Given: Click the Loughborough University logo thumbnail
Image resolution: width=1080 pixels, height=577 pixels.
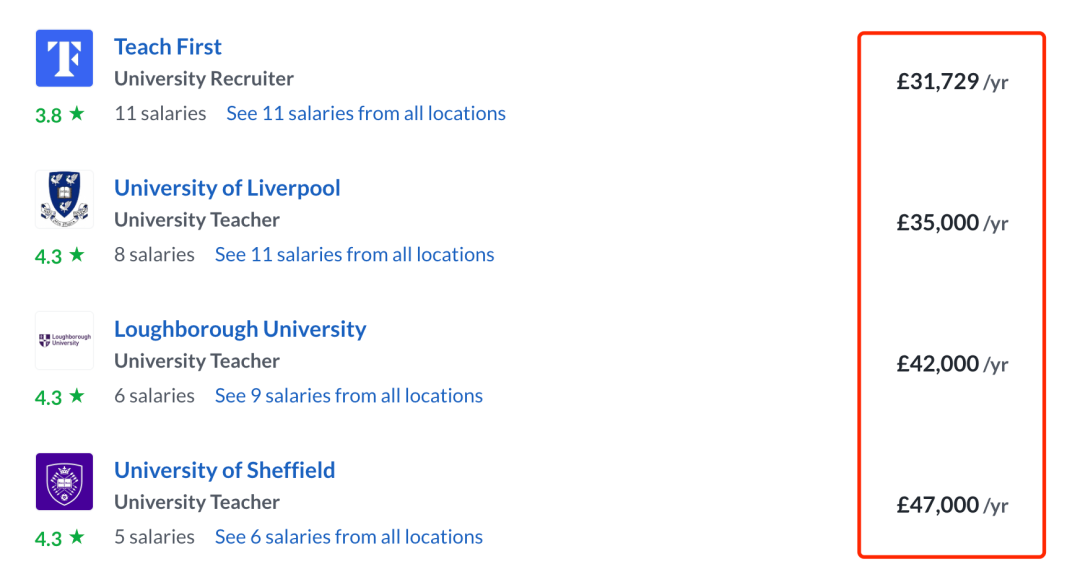Looking at the screenshot, I should (x=64, y=340).
